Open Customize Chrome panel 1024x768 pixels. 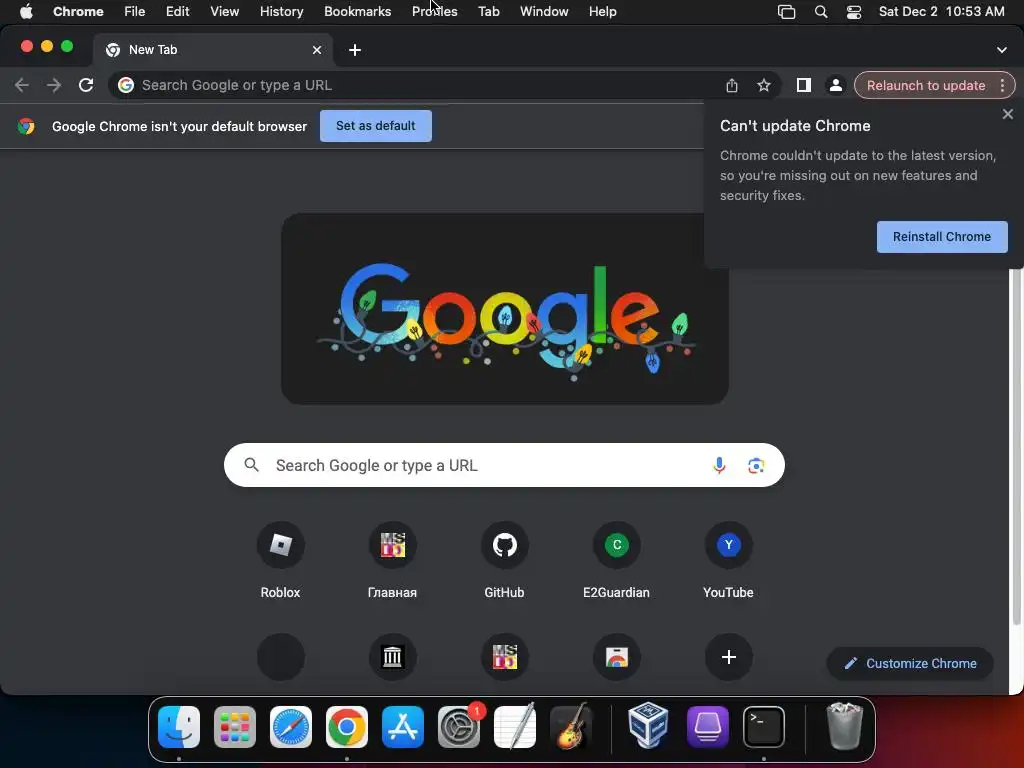click(910, 664)
